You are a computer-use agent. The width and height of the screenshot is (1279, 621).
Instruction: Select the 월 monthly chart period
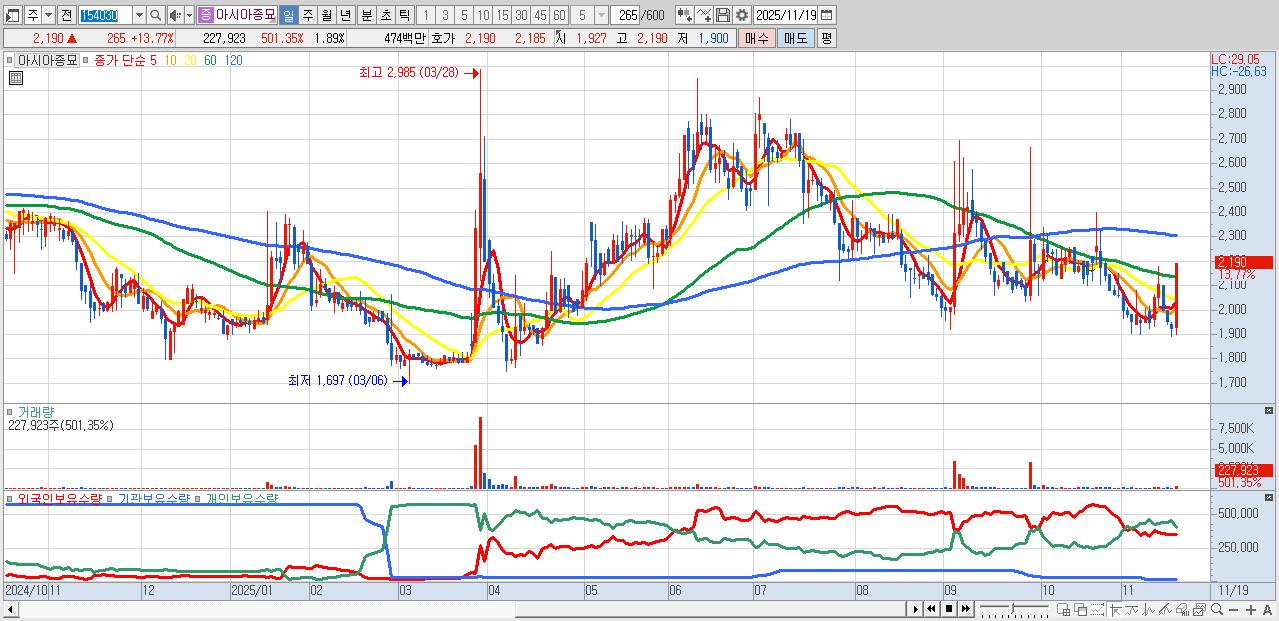click(326, 16)
